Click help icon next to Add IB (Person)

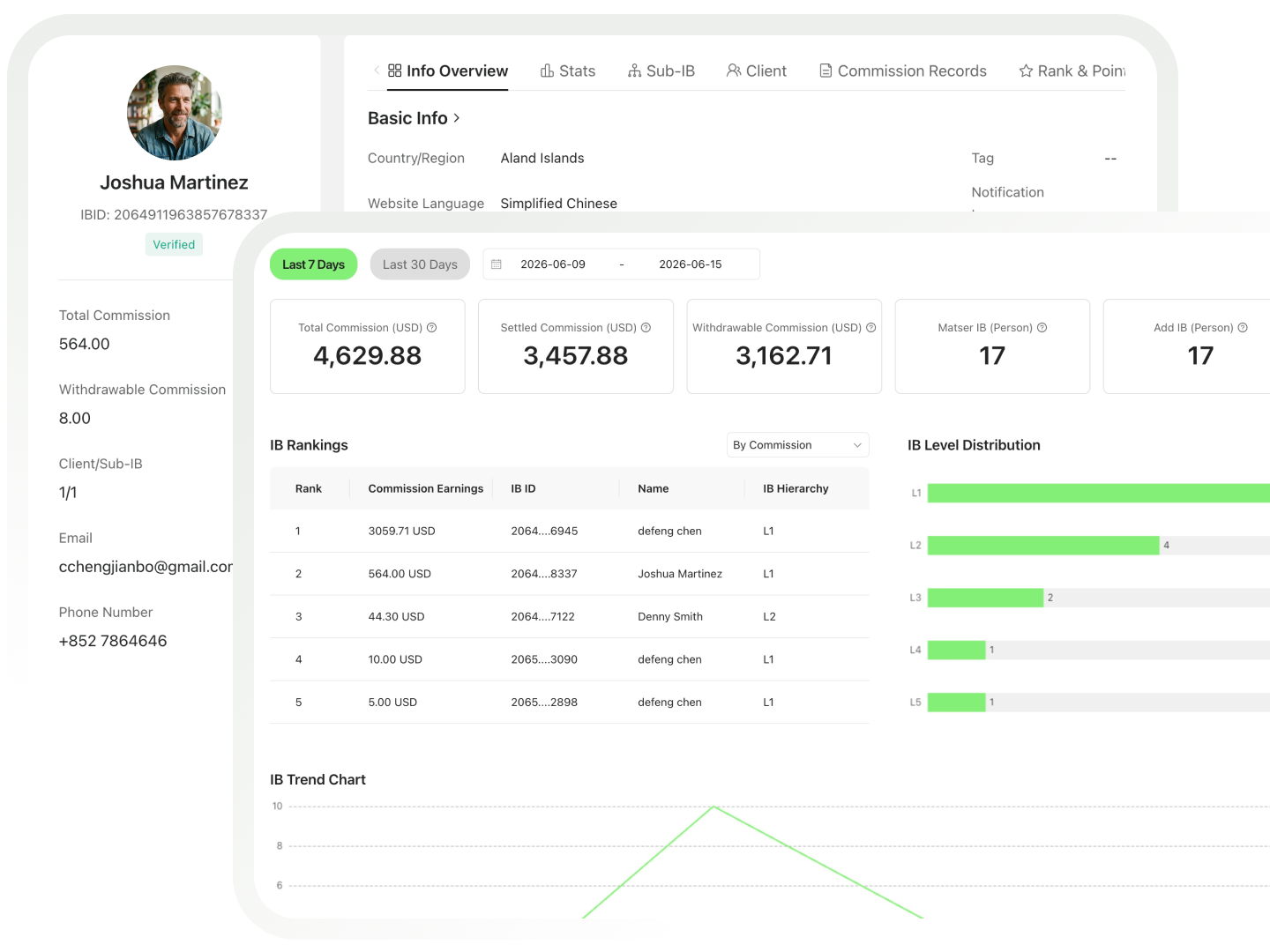pos(1243,327)
